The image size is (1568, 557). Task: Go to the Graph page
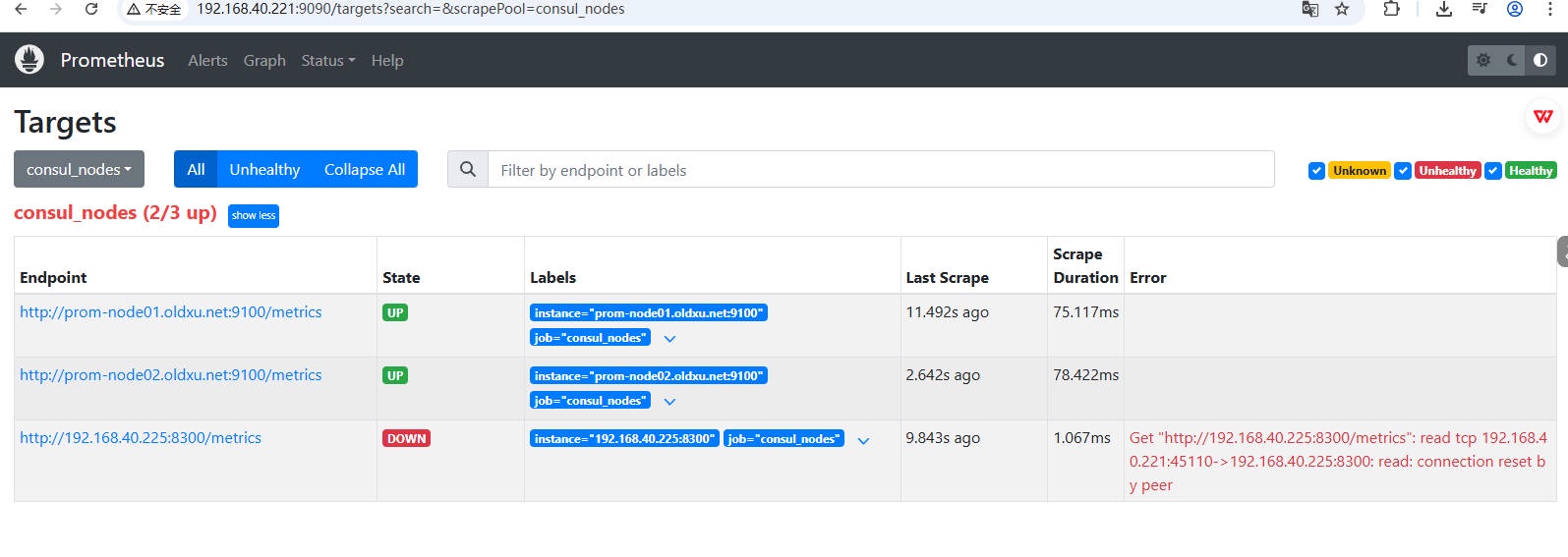264,61
